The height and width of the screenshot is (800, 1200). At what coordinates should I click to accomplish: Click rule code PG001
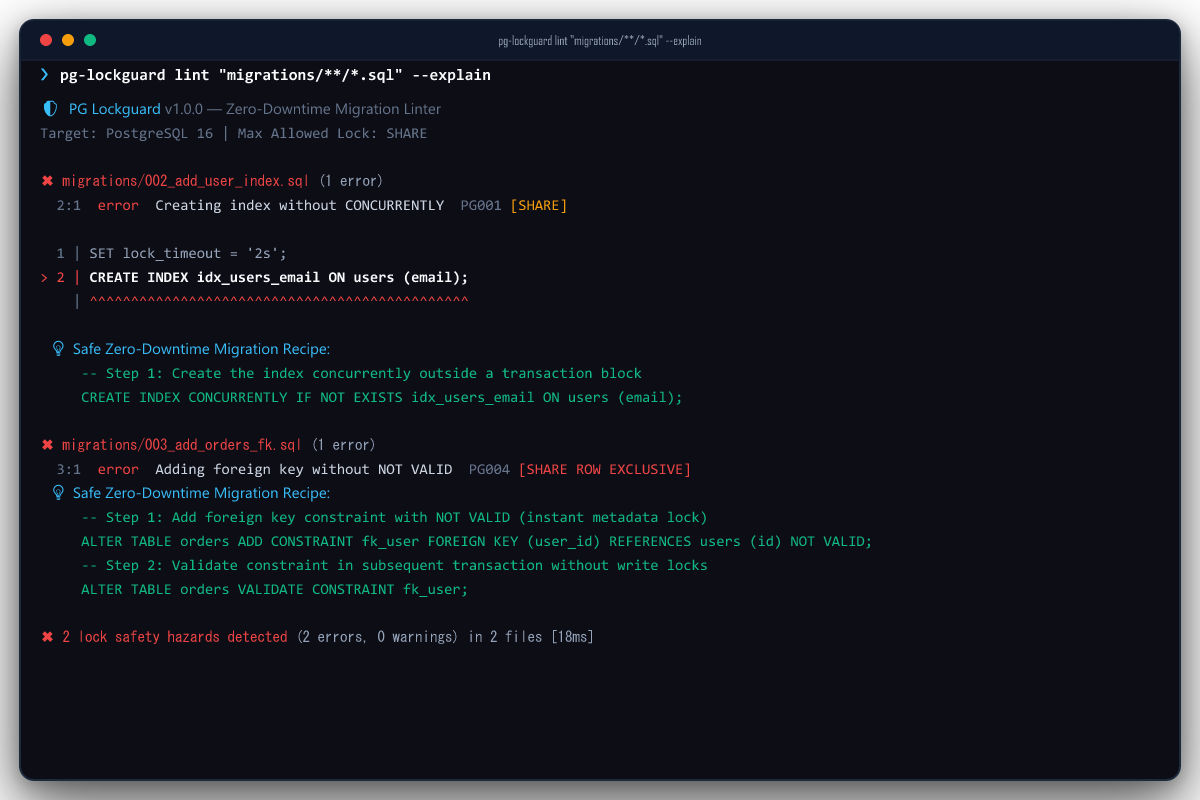tap(481, 205)
